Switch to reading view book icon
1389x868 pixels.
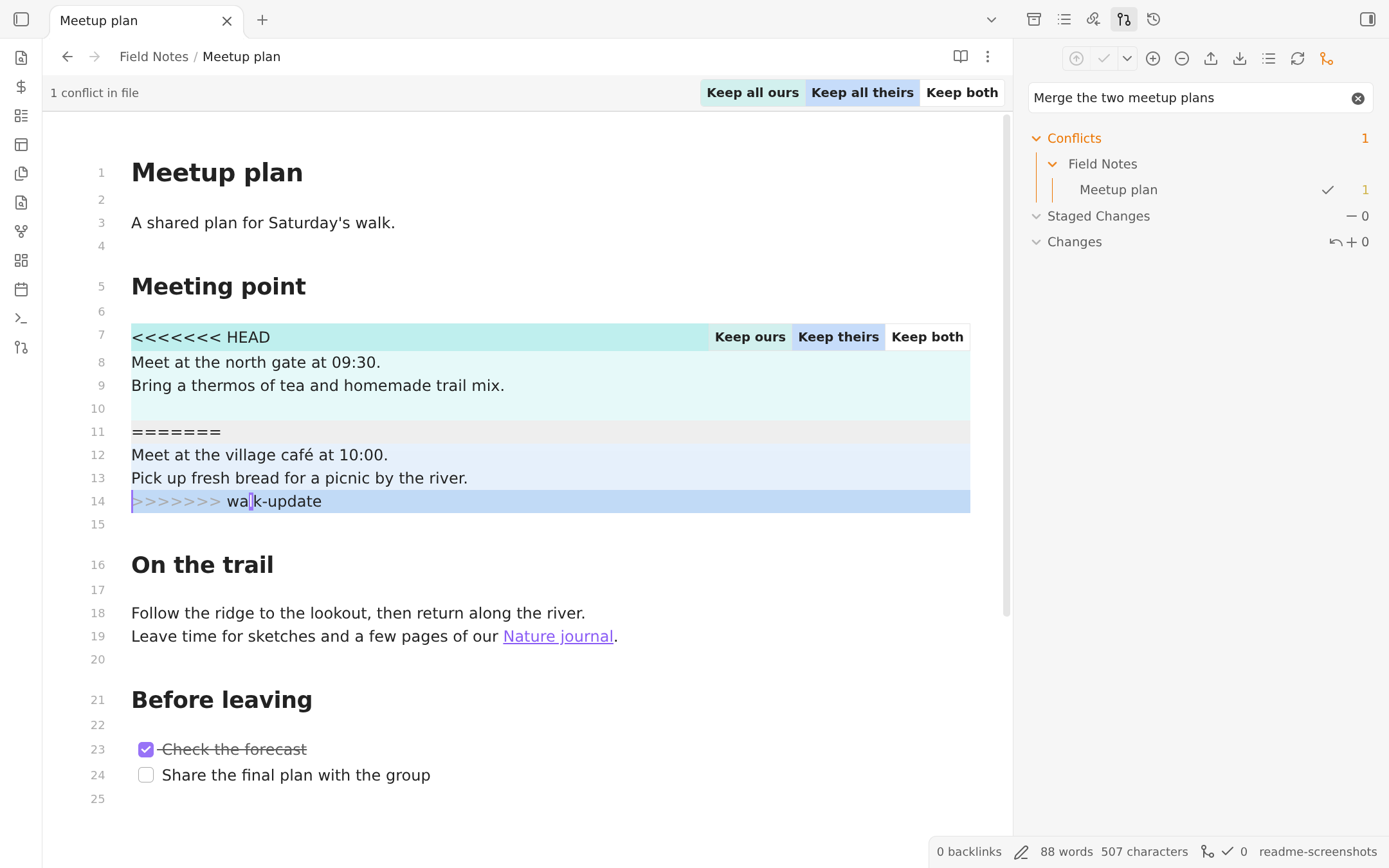(961, 57)
